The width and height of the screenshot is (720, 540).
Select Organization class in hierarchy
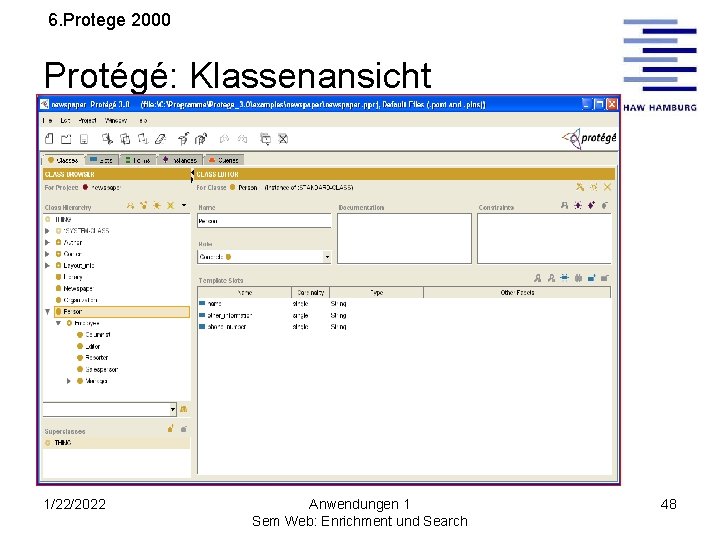click(x=77, y=300)
